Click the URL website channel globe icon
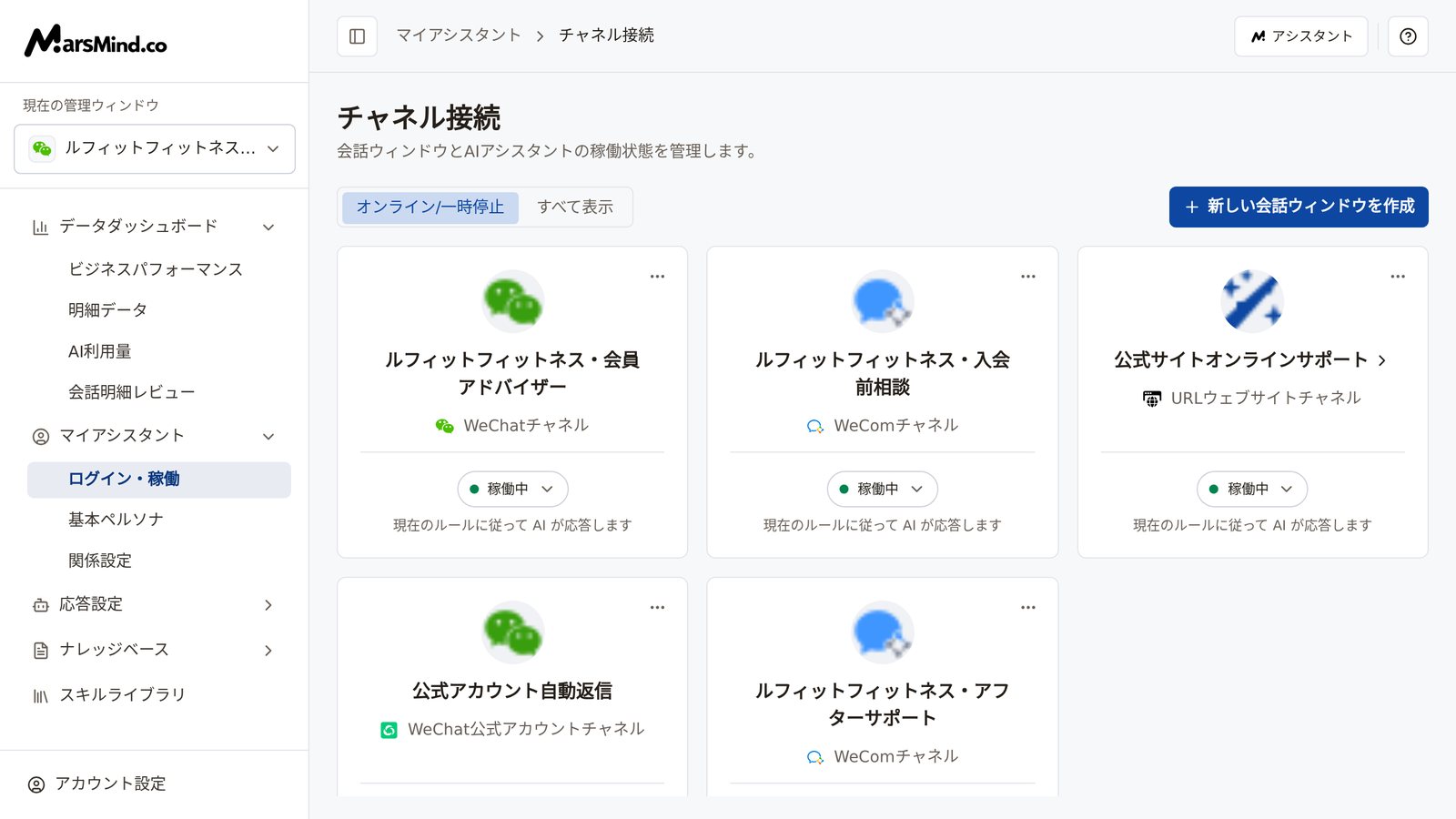 [1152, 399]
